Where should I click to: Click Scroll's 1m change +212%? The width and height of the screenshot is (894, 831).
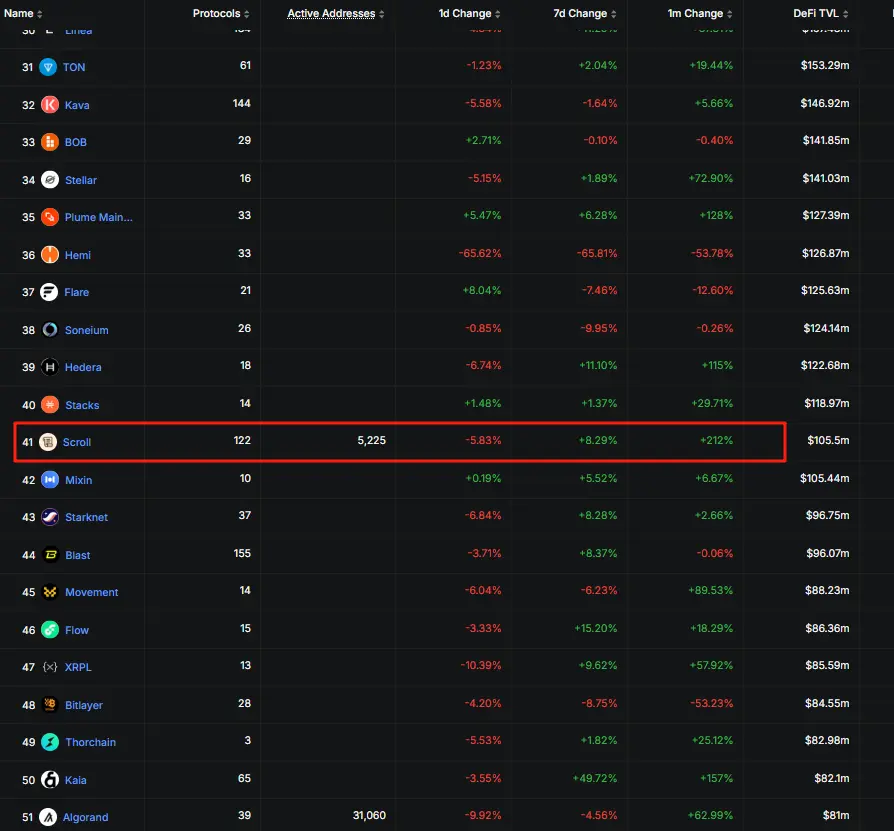pos(717,440)
